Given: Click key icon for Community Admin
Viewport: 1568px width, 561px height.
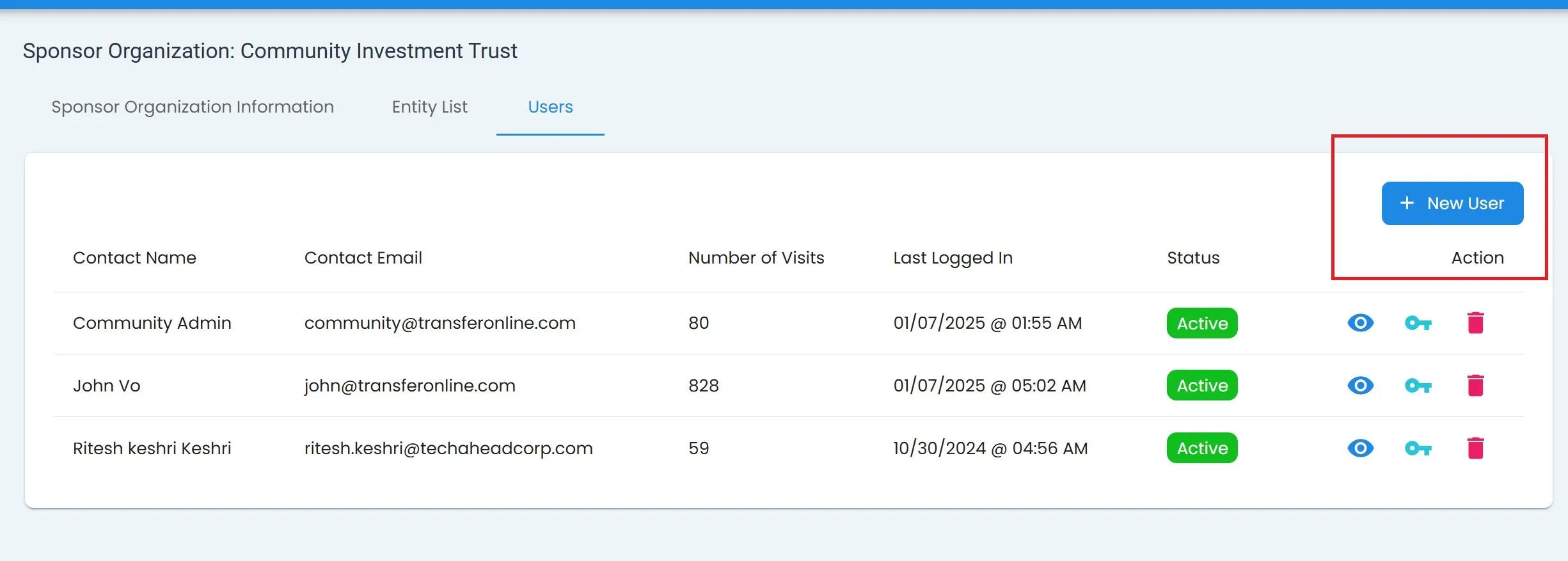Looking at the screenshot, I should pos(1418,323).
